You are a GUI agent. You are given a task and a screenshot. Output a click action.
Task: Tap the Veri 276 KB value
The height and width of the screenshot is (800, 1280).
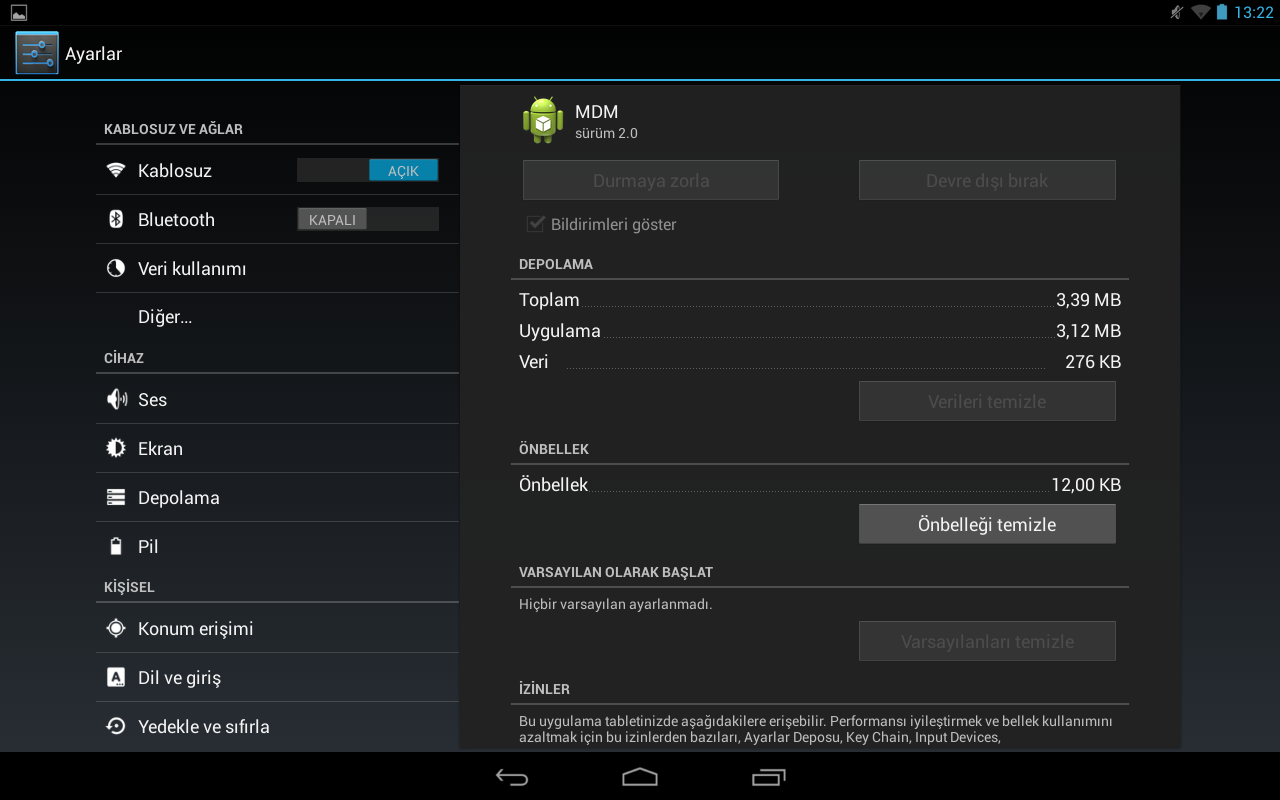[1093, 362]
